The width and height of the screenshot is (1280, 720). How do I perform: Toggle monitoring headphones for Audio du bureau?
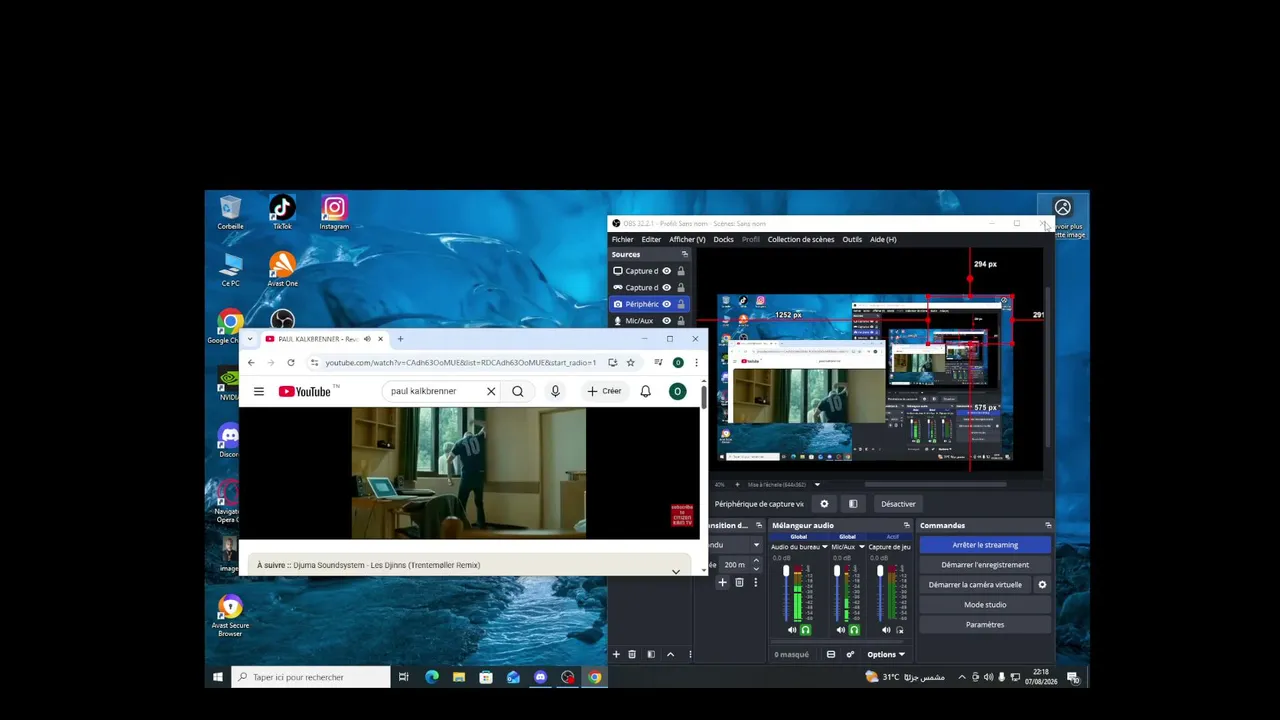(x=805, y=630)
